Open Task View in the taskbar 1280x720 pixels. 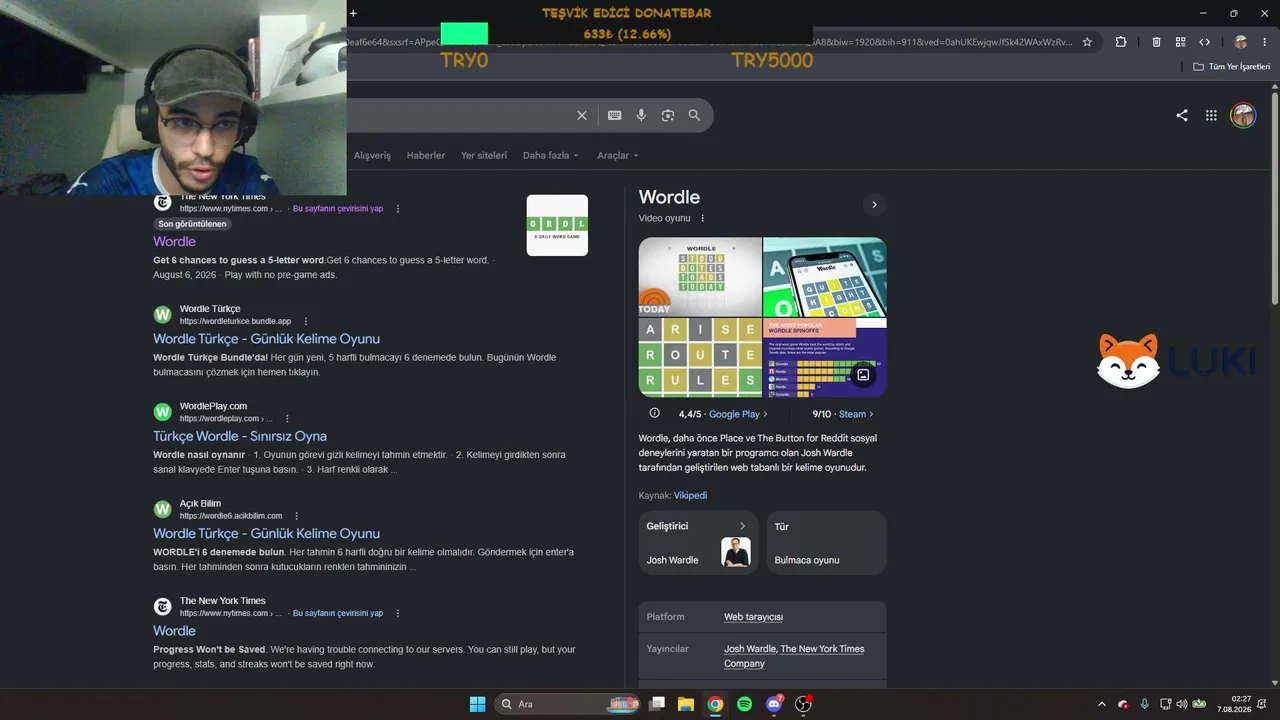pos(657,704)
